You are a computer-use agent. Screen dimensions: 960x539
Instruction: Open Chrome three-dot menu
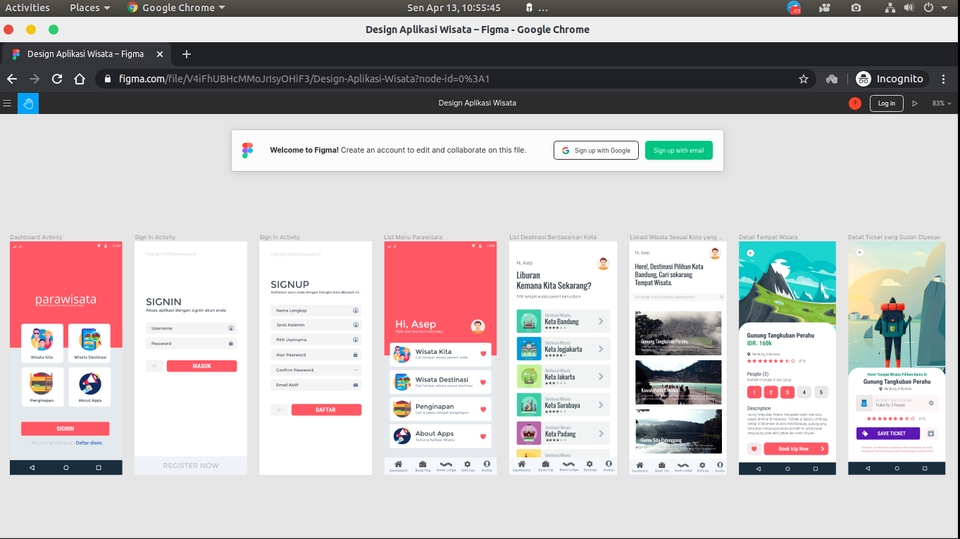pyautogui.click(x=943, y=79)
